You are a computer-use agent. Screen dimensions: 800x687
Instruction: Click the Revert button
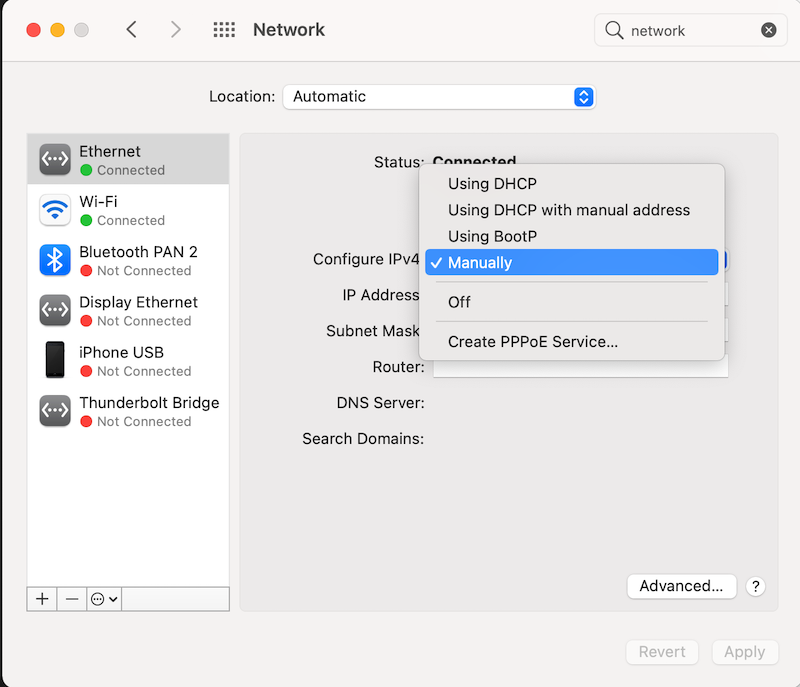coord(662,652)
